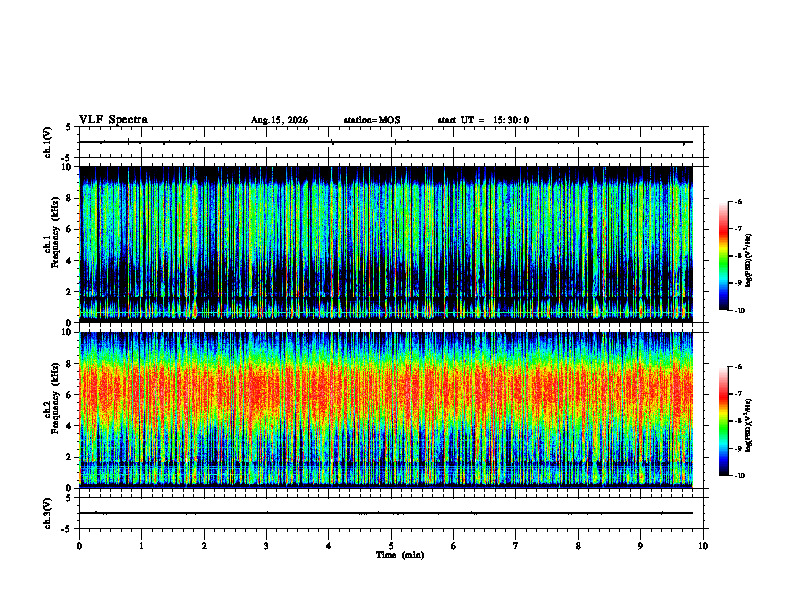Screen dimensions: 792x612
Task: Click the ch.1 PSD color scale bar
Action: pos(723,256)
